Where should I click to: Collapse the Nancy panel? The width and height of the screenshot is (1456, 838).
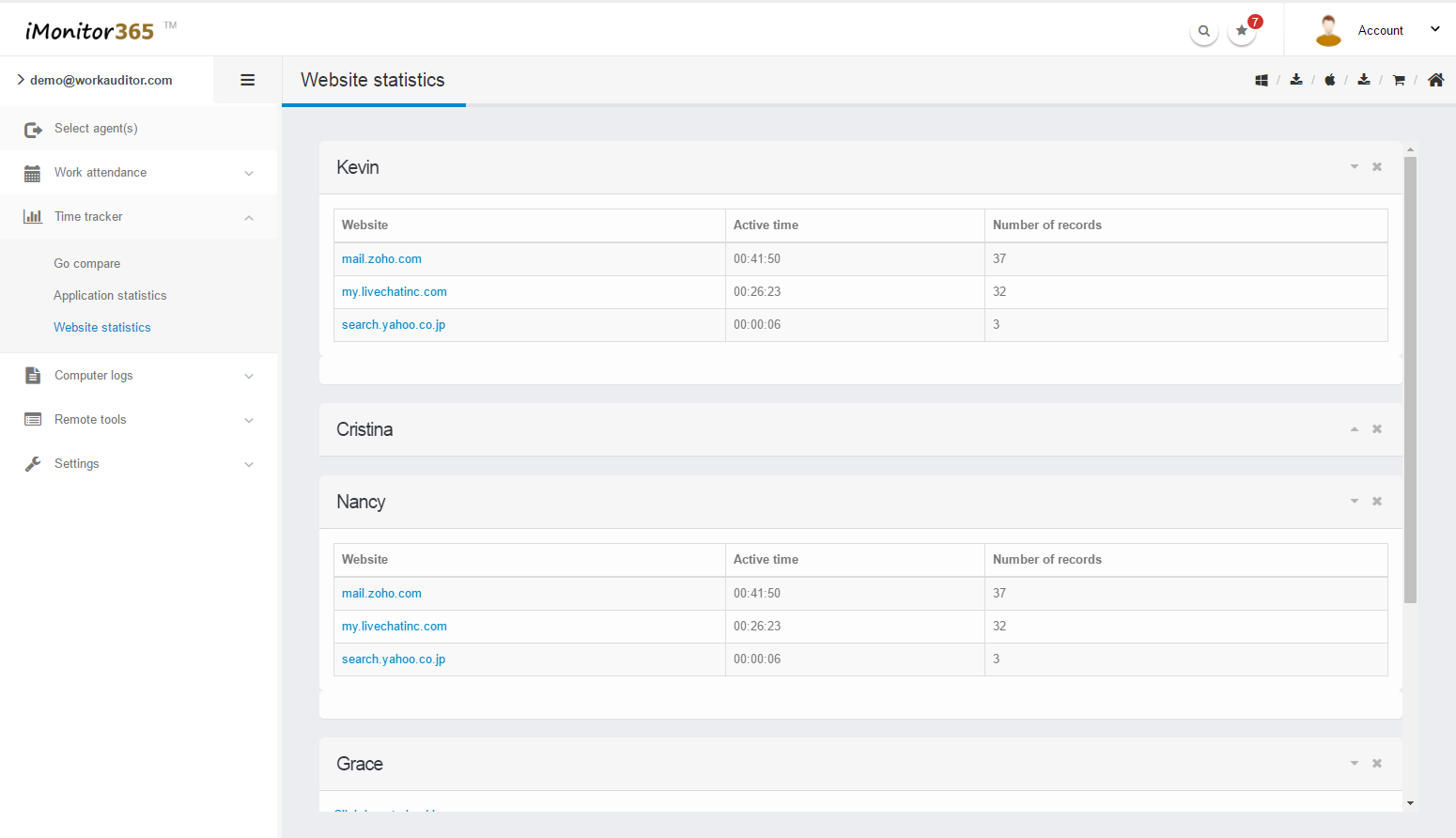pyautogui.click(x=1355, y=502)
